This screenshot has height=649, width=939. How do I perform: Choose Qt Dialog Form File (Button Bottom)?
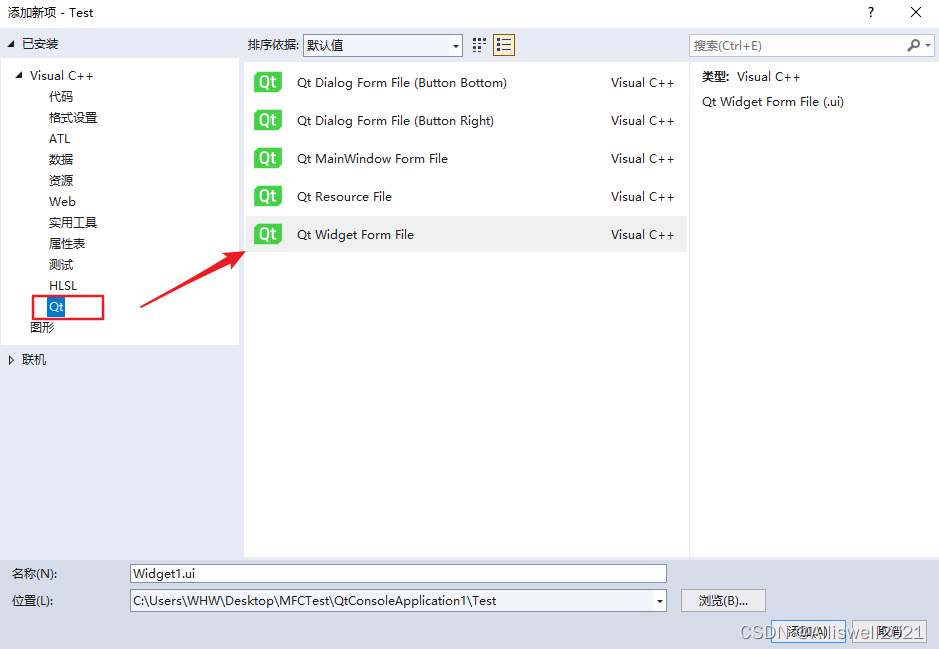(x=466, y=83)
